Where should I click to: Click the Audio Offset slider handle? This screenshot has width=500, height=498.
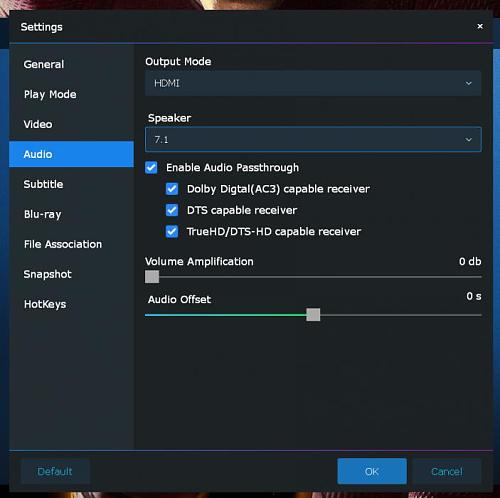(x=313, y=315)
